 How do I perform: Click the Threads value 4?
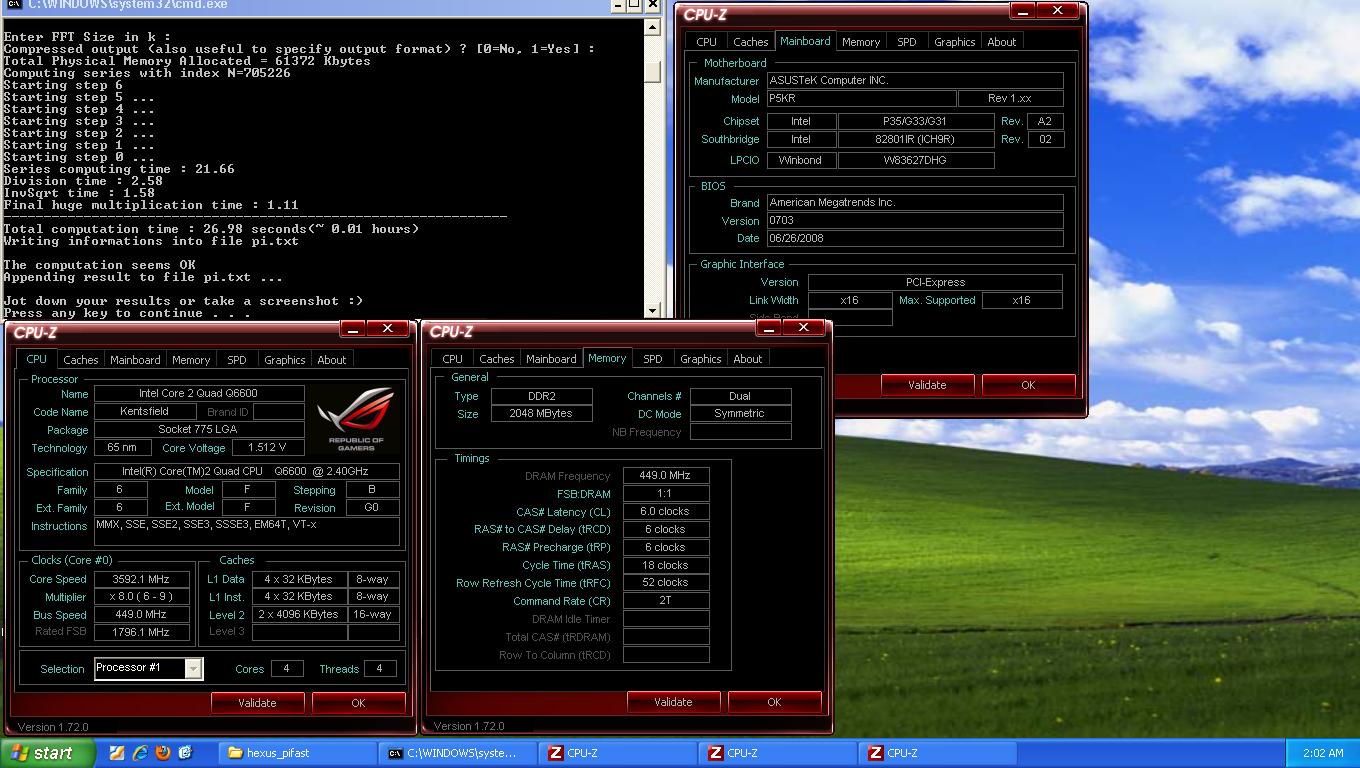(x=379, y=669)
